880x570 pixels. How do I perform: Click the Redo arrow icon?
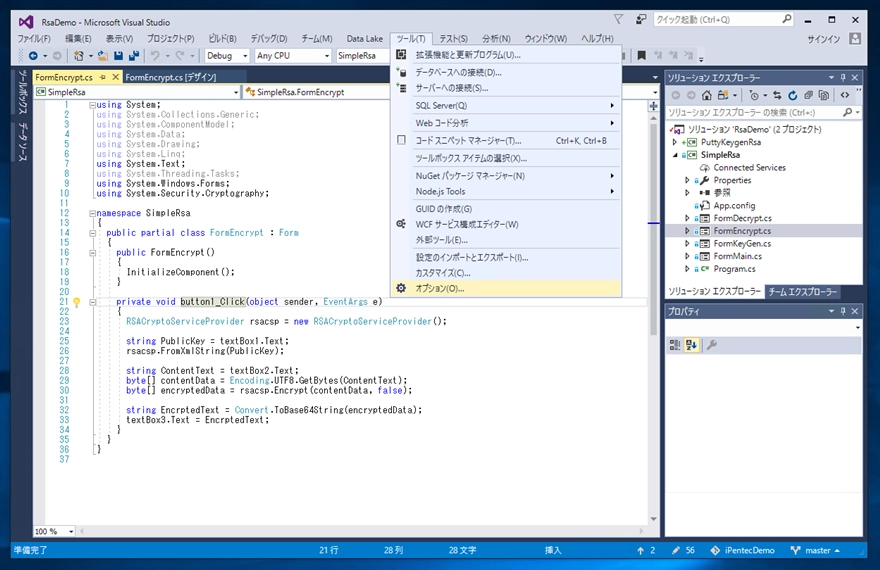click(x=180, y=56)
